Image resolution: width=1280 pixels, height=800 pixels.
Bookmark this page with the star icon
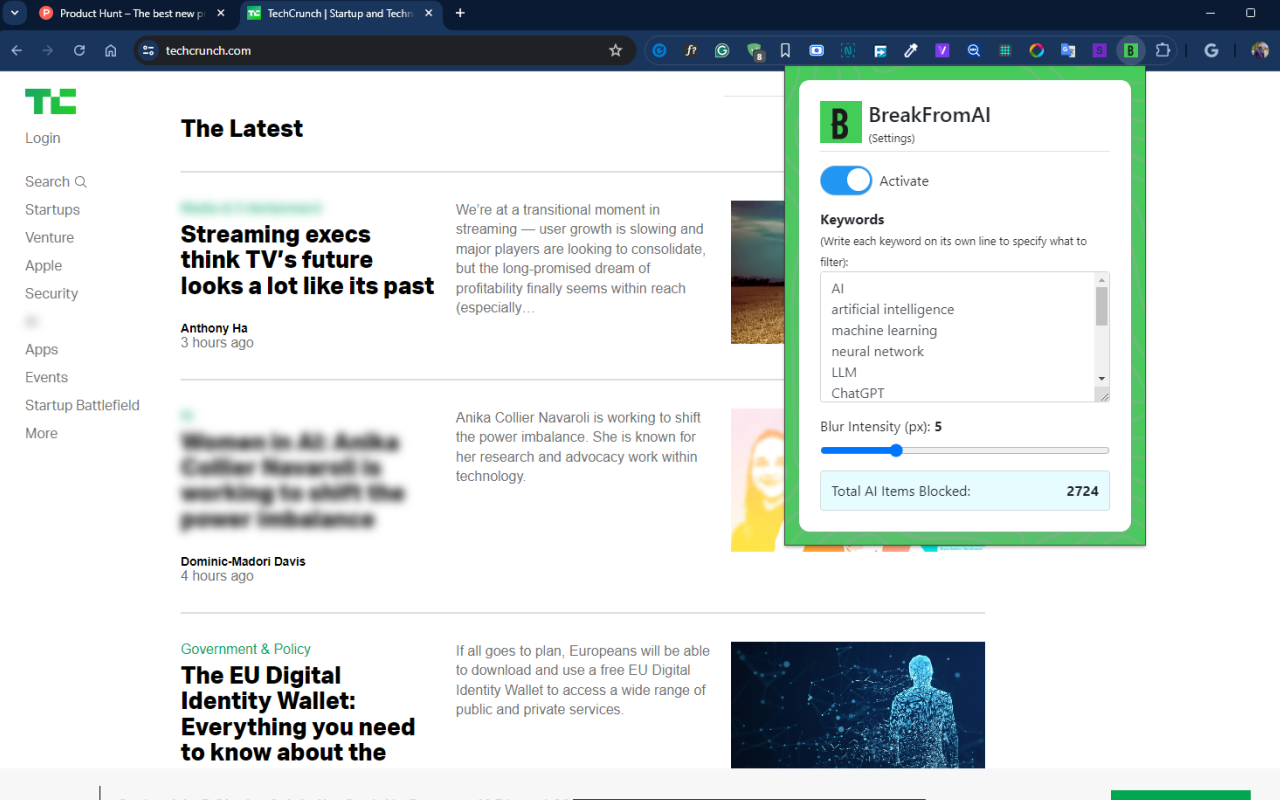[x=616, y=50]
